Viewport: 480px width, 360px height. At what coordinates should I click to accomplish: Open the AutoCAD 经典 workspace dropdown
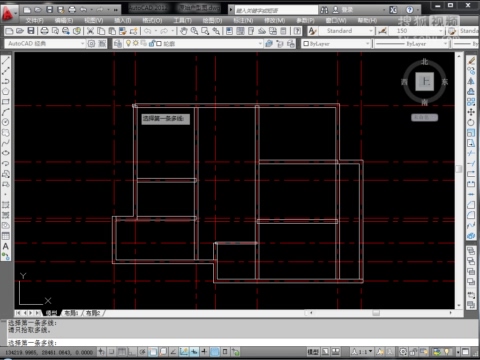[x=45, y=44]
